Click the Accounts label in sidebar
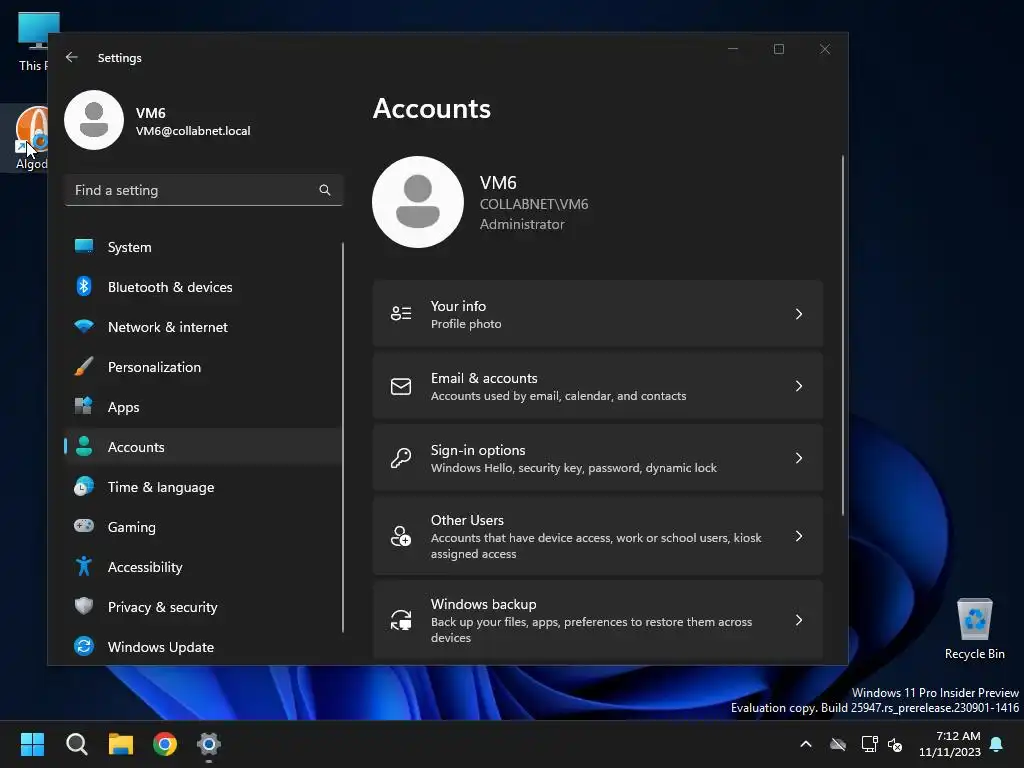Image resolution: width=1024 pixels, height=768 pixels. click(136, 447)
